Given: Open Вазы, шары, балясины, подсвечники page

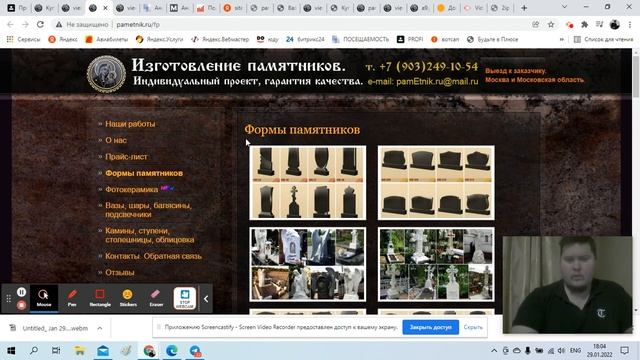Looking at the screenshot, I should coord(149,210).
